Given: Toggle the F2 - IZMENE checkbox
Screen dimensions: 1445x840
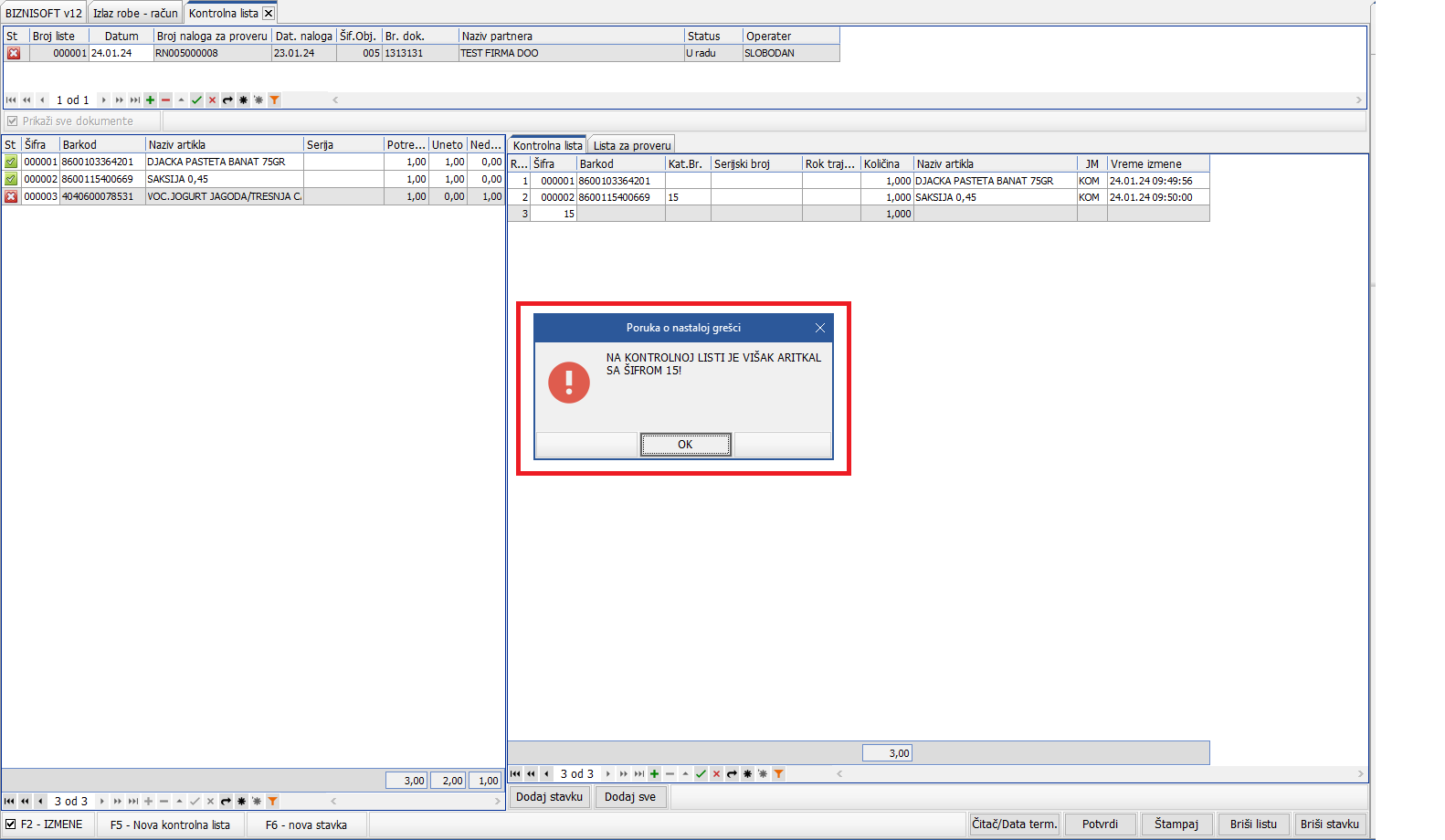Looking at the screenshot, I should point(11,824).
